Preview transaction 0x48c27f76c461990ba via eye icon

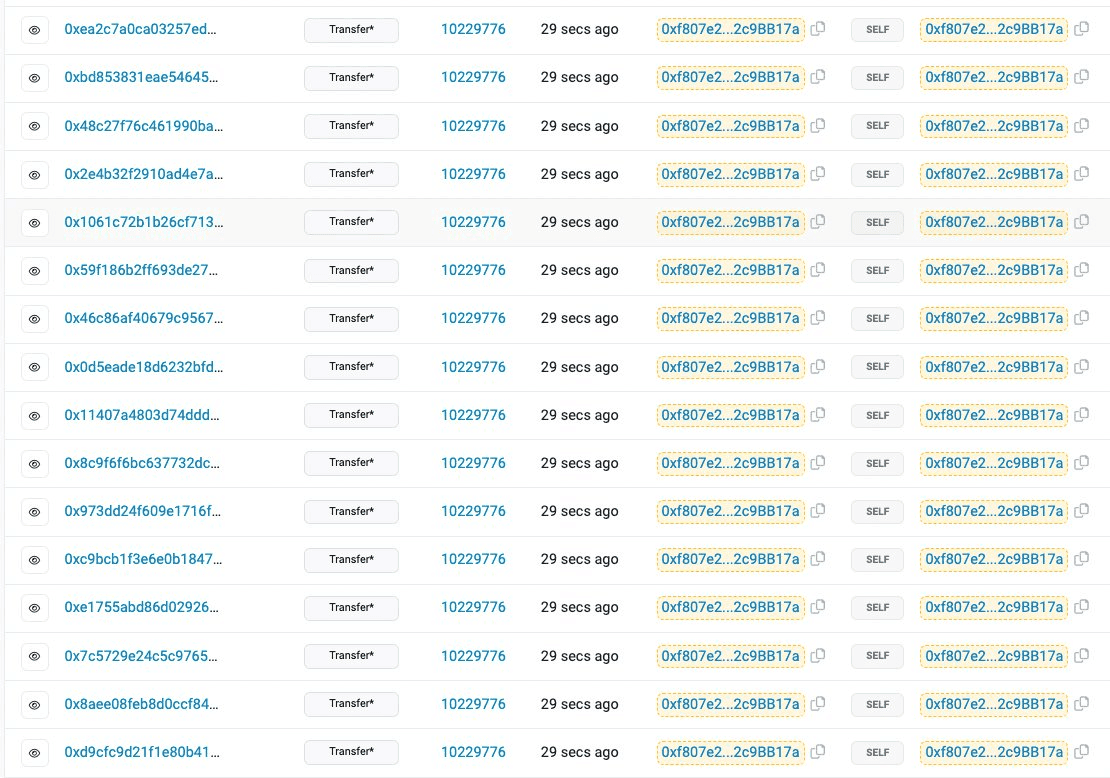click(x=34, y=126)
